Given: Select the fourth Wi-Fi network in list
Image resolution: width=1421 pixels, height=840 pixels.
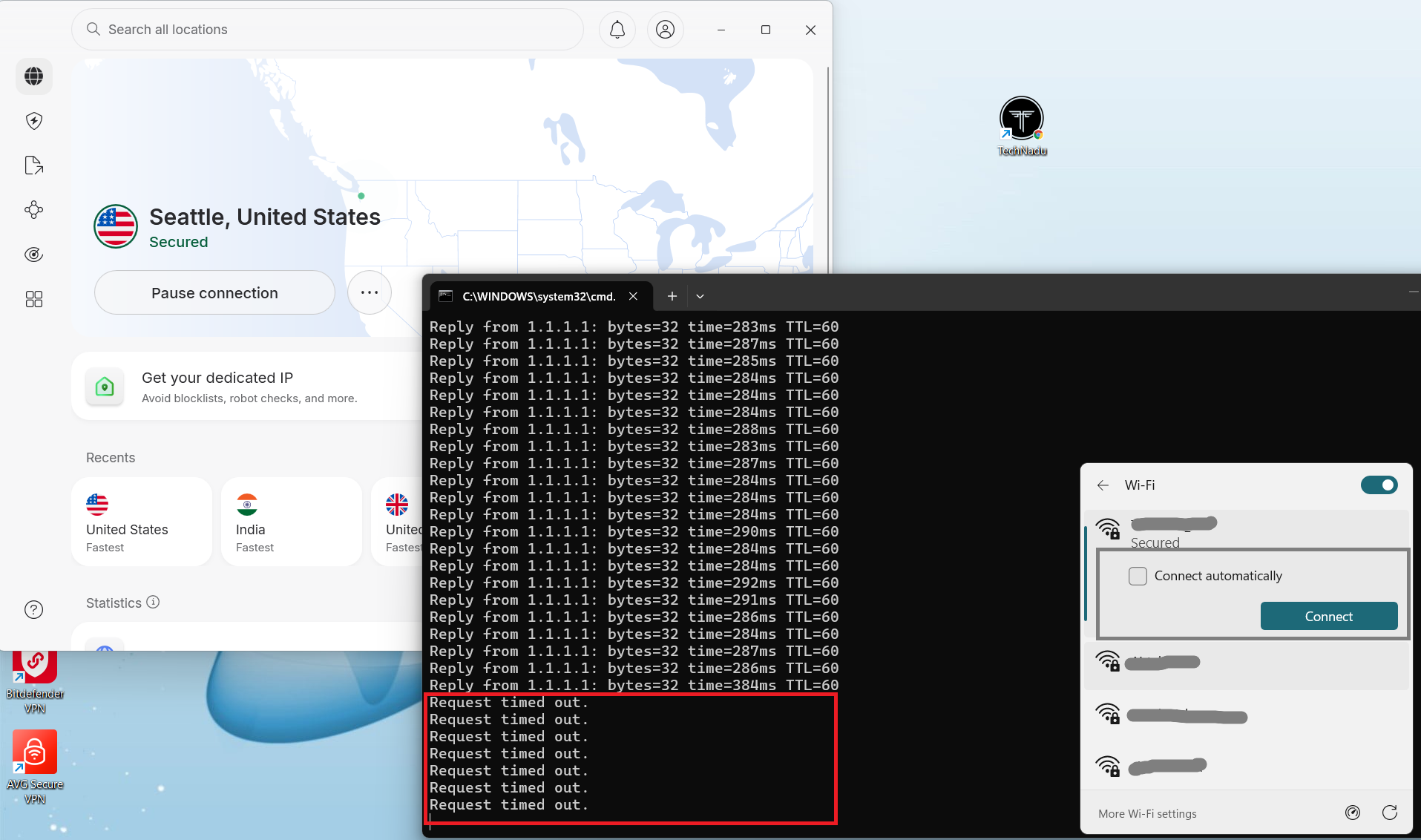Looking at the screenshot, I should point(1247,766).
